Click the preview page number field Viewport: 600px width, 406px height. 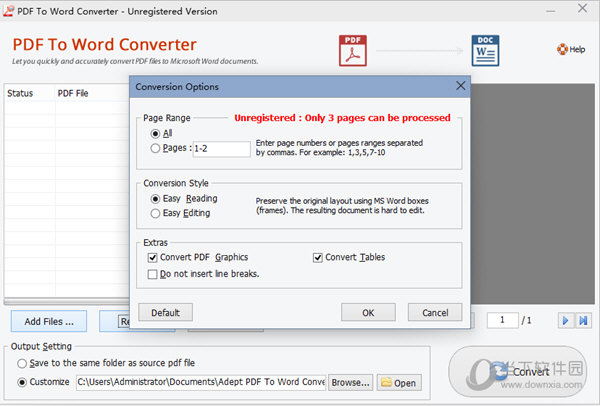pos(502,320)
